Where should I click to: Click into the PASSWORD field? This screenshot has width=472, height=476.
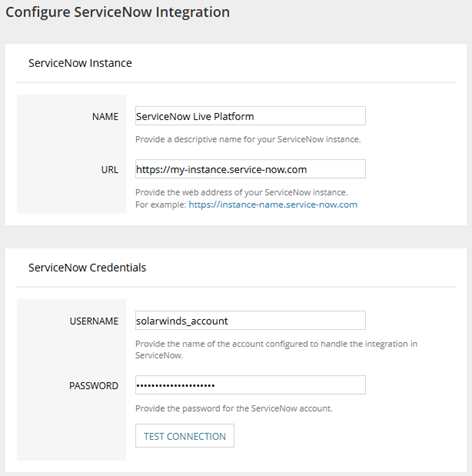click(250, 385)
